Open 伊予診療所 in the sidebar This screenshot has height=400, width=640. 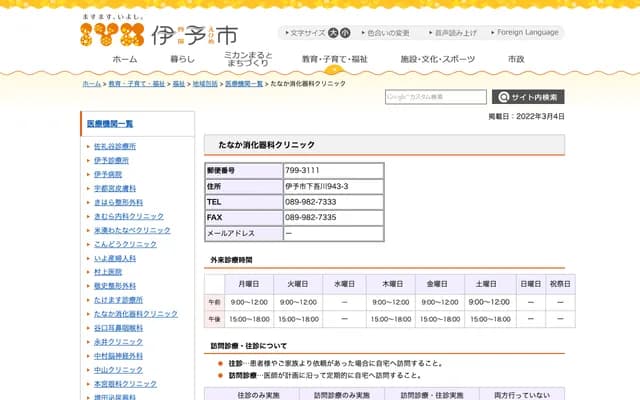pos(111,160)
